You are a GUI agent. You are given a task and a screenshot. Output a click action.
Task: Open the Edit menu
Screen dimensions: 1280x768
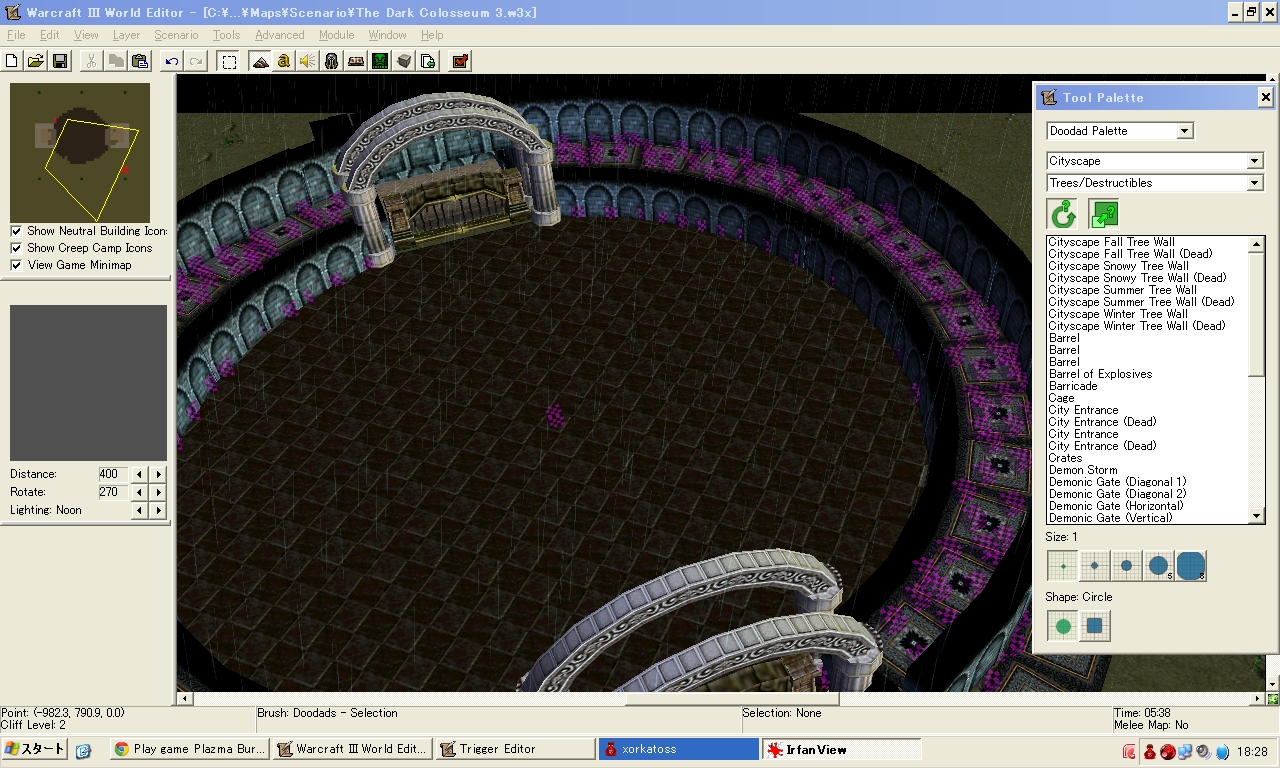tap(50, 35)
